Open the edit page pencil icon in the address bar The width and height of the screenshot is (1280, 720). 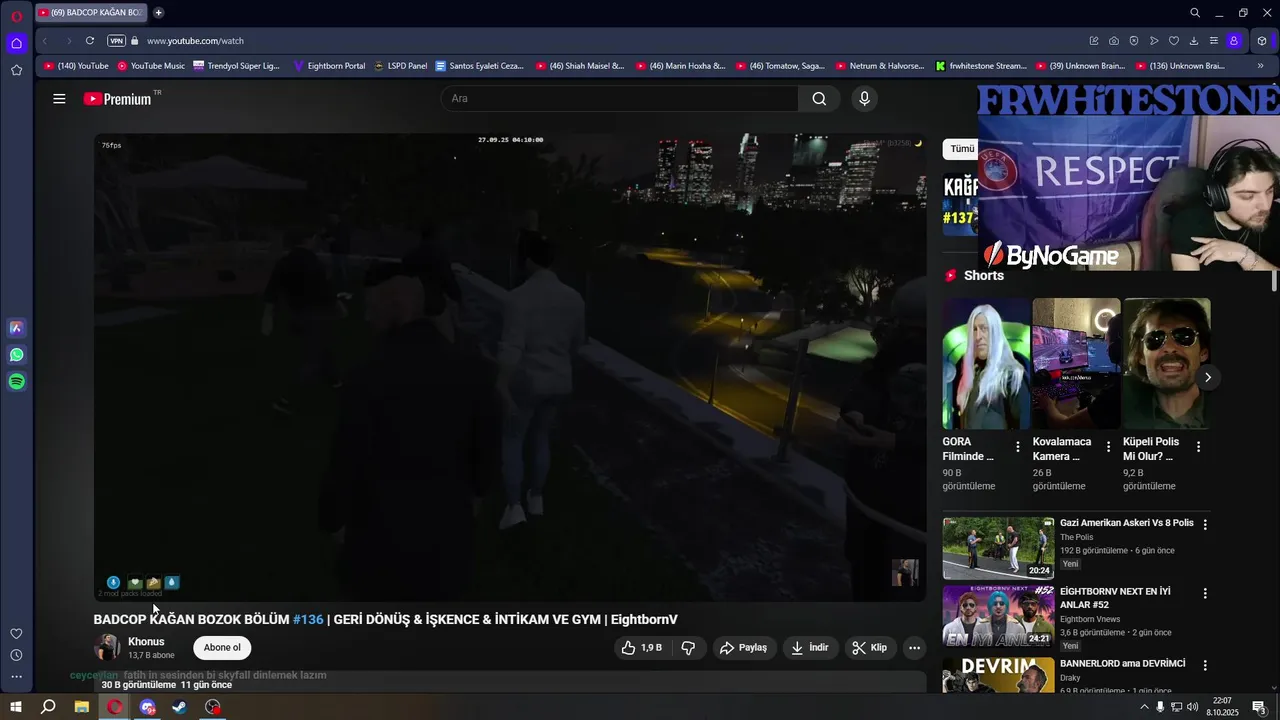(x=1094, y=41)
